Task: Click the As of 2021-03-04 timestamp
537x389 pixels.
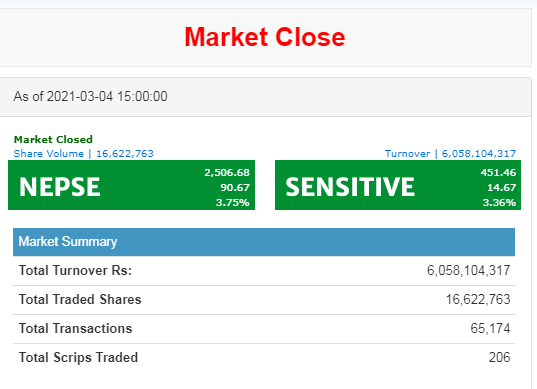Action: 90,97
